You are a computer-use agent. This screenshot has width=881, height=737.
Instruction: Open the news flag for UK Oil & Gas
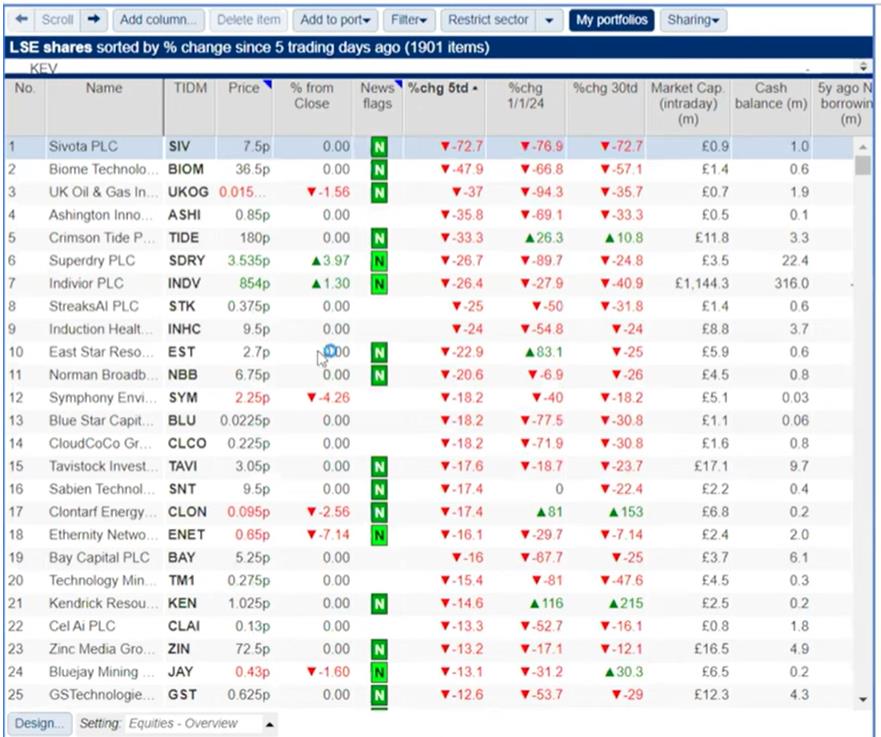click(379, 193)
